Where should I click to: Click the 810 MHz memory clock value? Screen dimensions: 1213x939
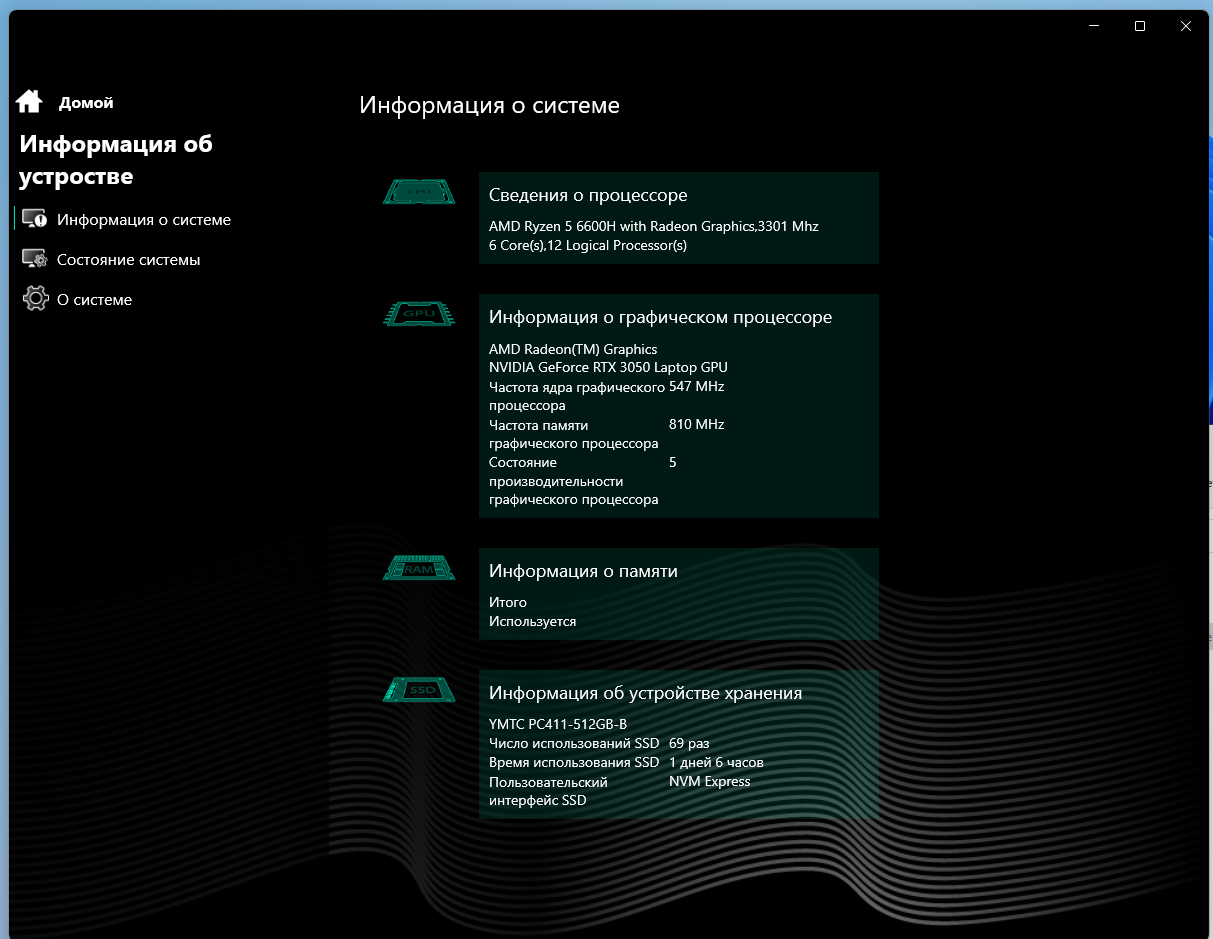point(697,424)
